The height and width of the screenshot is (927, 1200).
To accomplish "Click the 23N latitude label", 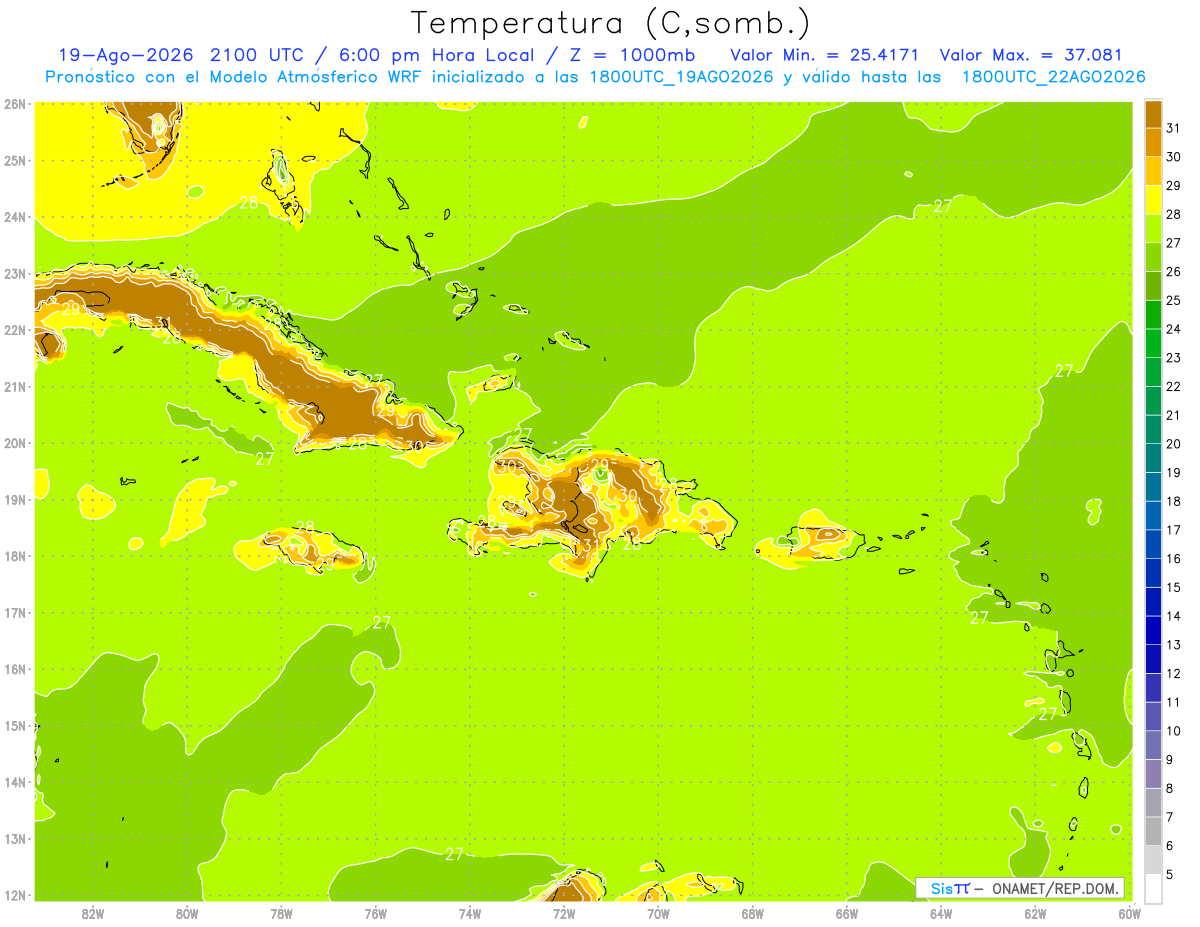I will (14, 274).
